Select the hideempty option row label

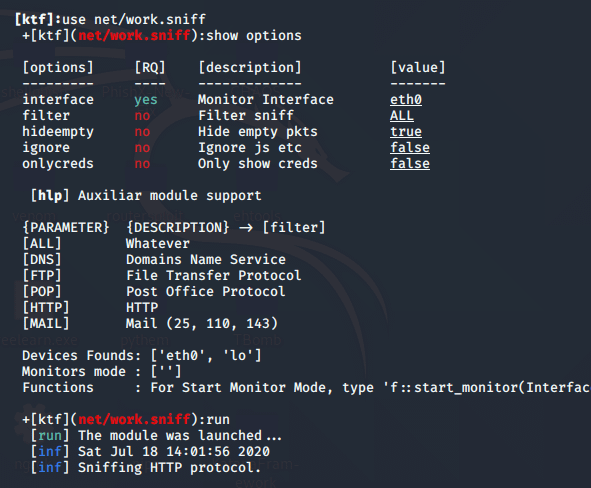58,132
